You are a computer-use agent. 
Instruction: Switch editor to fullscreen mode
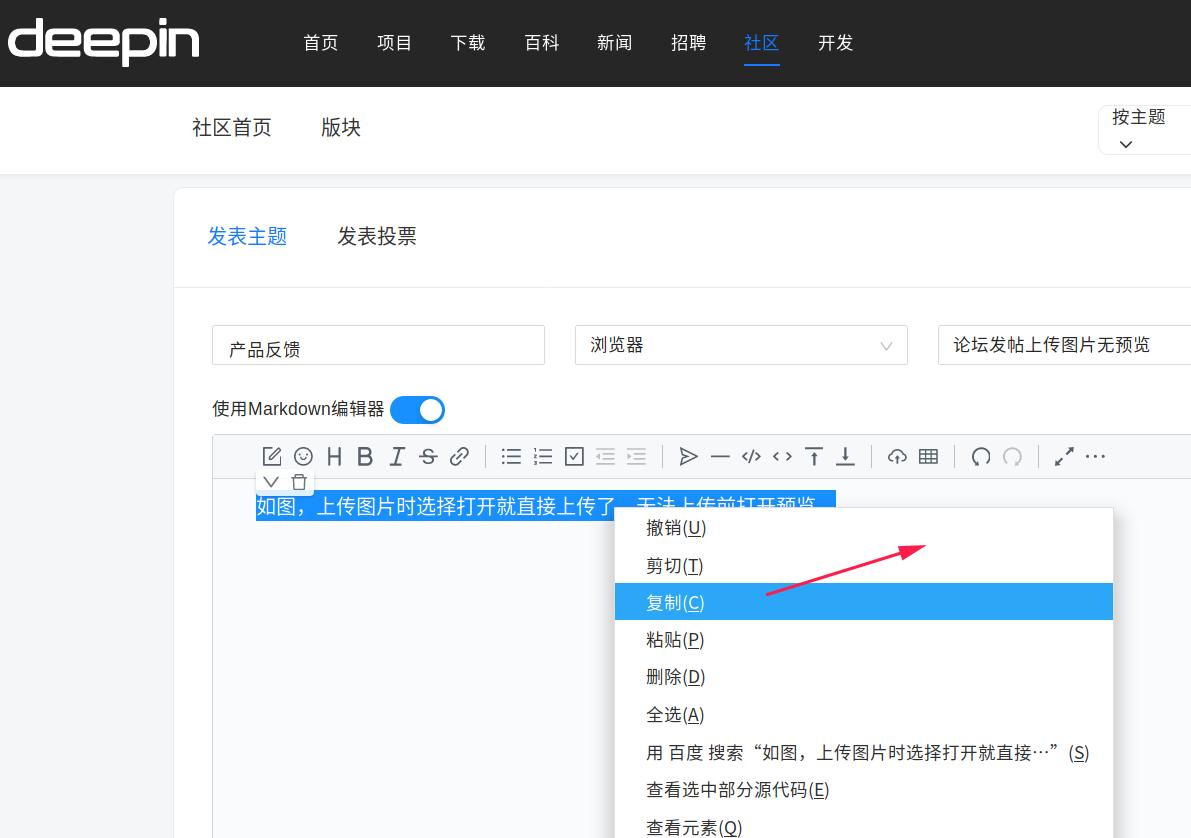point(1063,456)
